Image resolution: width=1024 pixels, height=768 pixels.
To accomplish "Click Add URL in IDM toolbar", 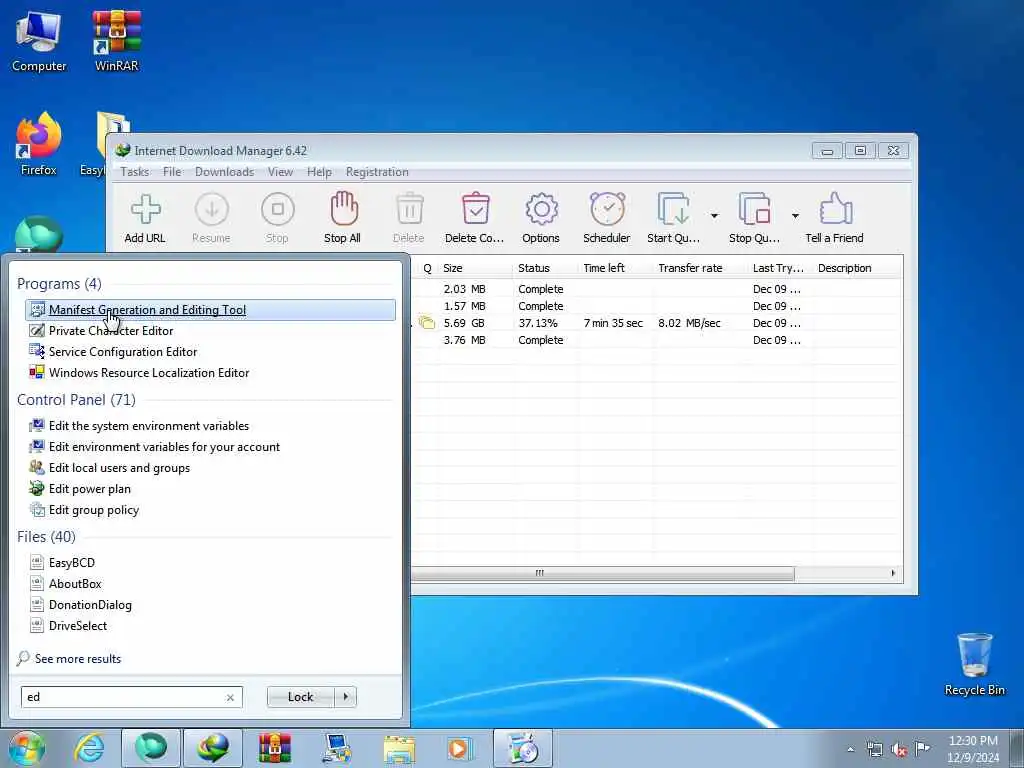I will point(145,219).
